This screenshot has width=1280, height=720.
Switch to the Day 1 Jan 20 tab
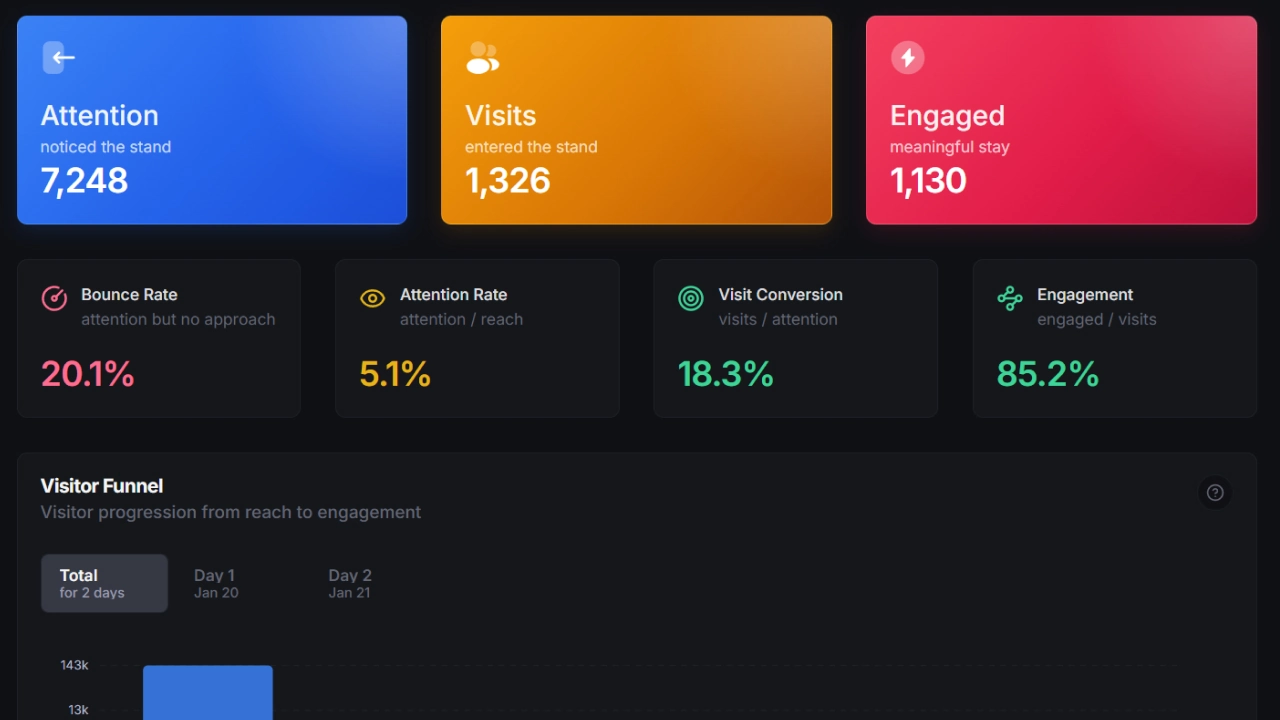tap(216, 583)
